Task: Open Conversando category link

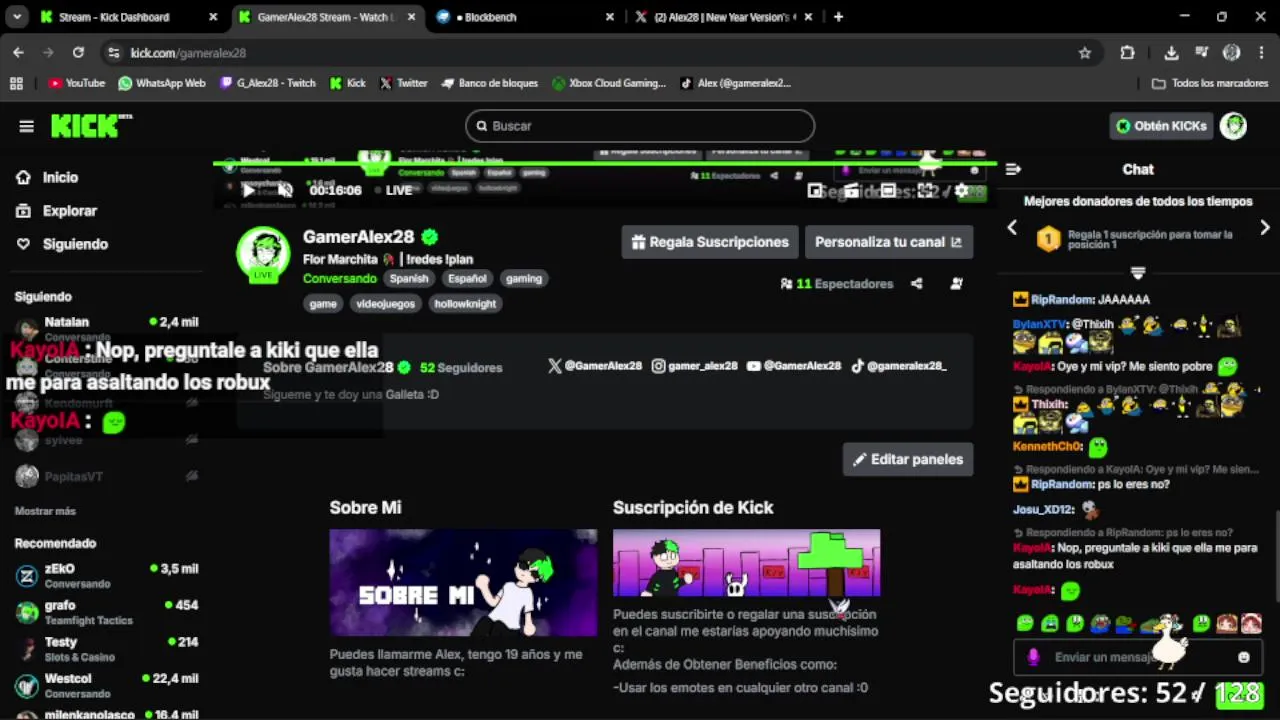Action: click(340, 279)
